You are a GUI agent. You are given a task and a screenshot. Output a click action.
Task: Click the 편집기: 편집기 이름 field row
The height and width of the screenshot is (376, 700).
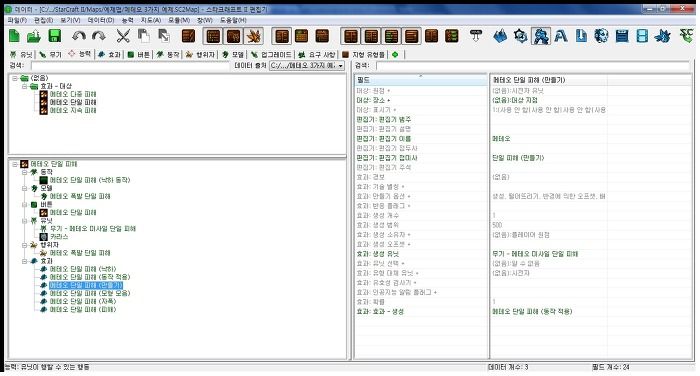click(x=421, y=138)
